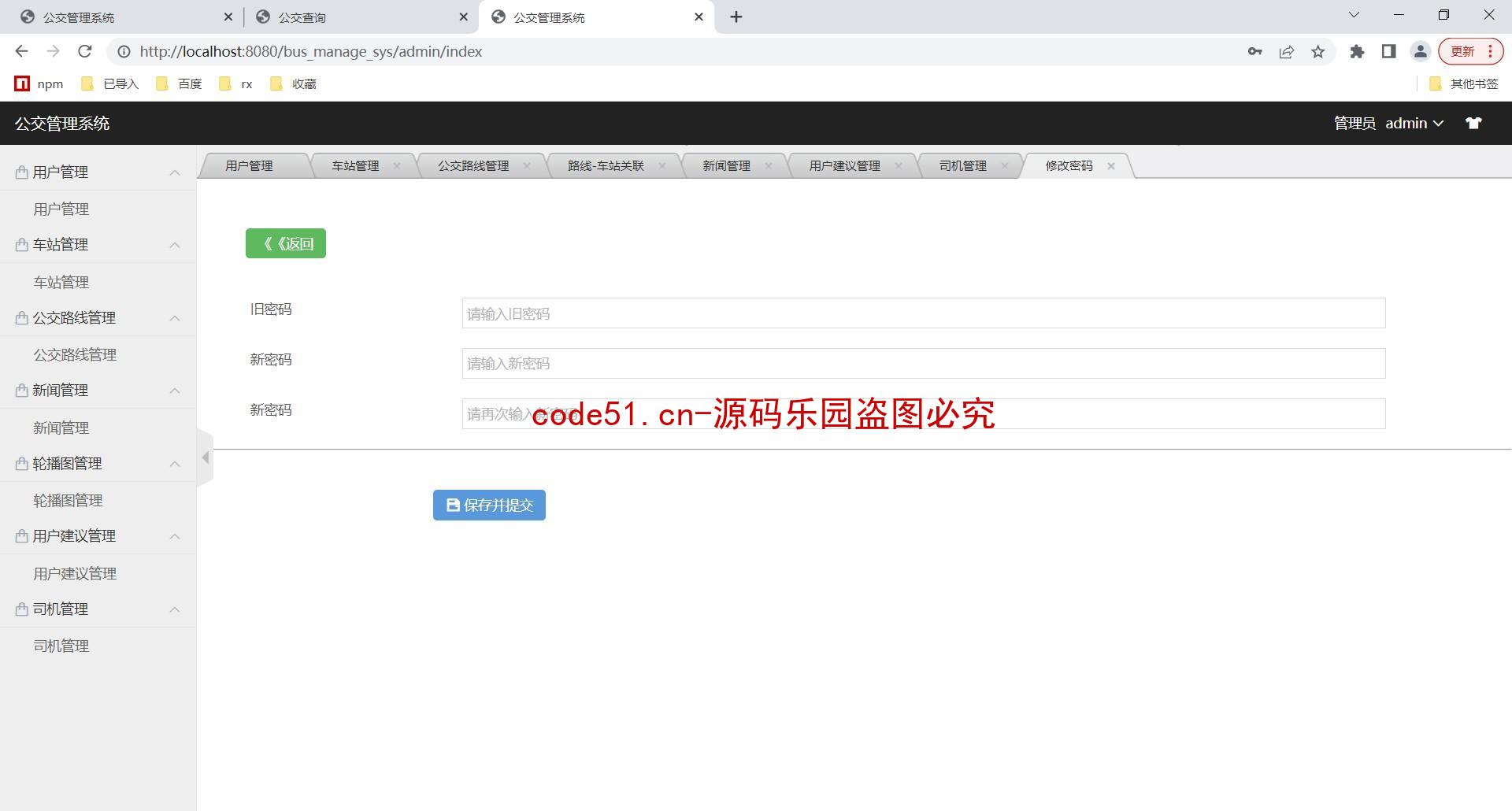
Task: Click the lock icon beside 公交路线管理 group
Action: [x=22, y=318]
